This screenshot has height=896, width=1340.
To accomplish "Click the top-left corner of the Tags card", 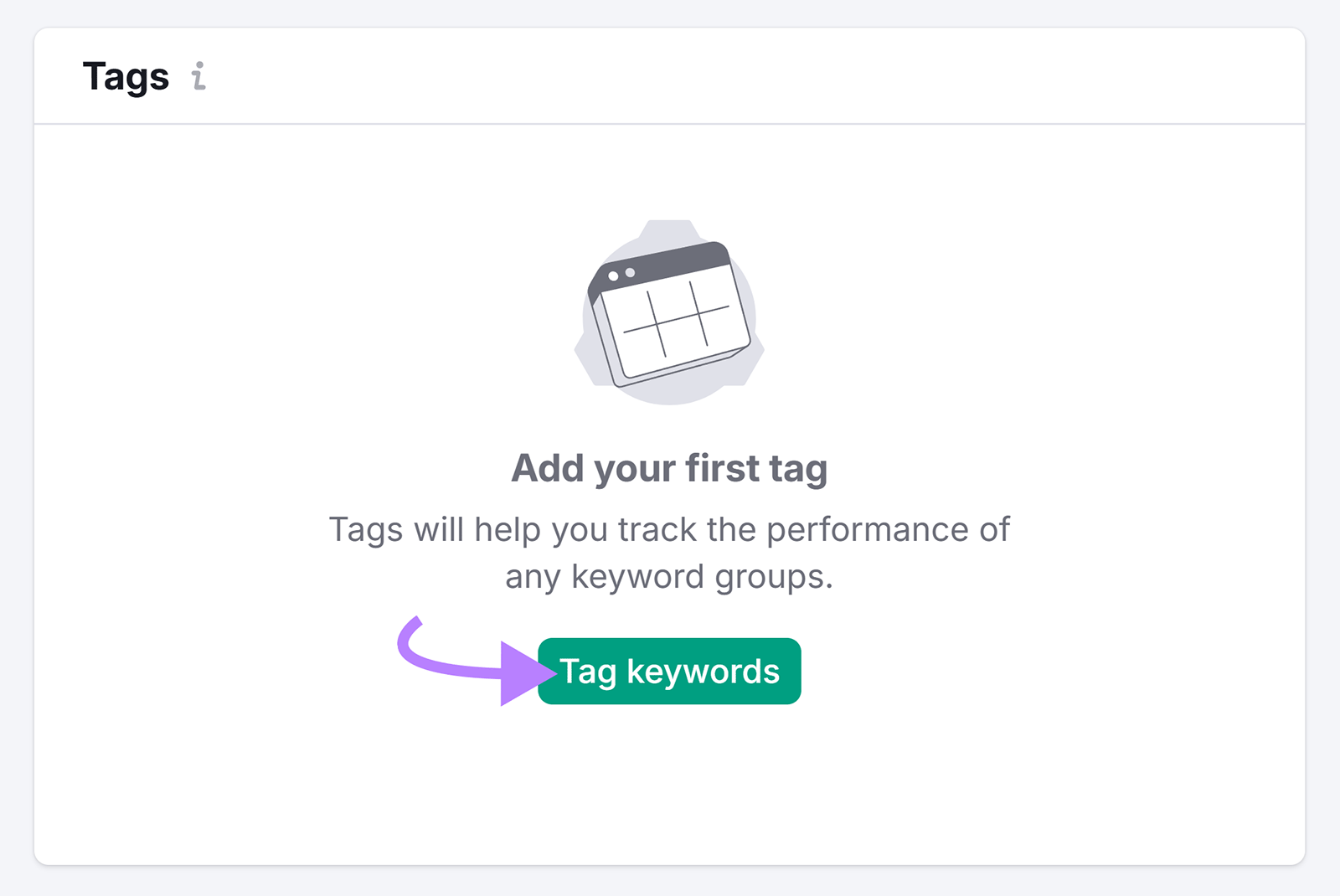I will (x=46, y=38).
